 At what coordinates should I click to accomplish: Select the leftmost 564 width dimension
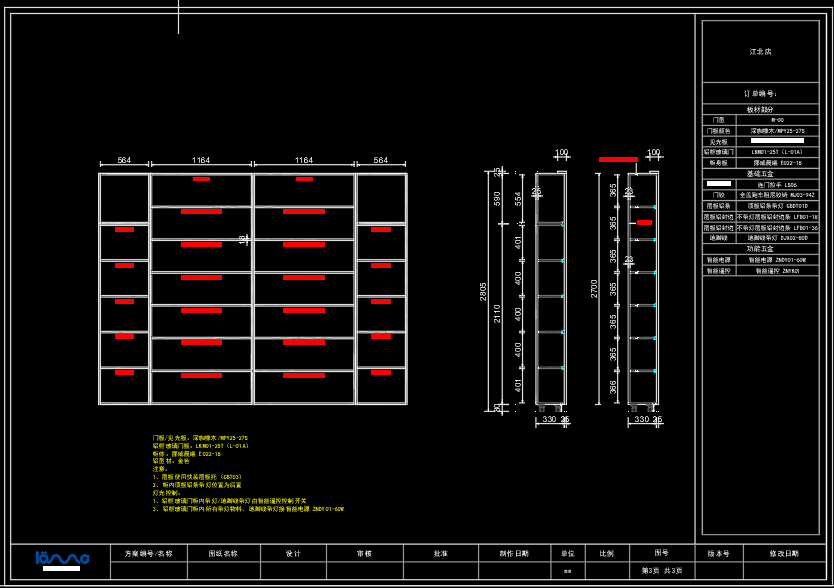[x=124, y=160]
